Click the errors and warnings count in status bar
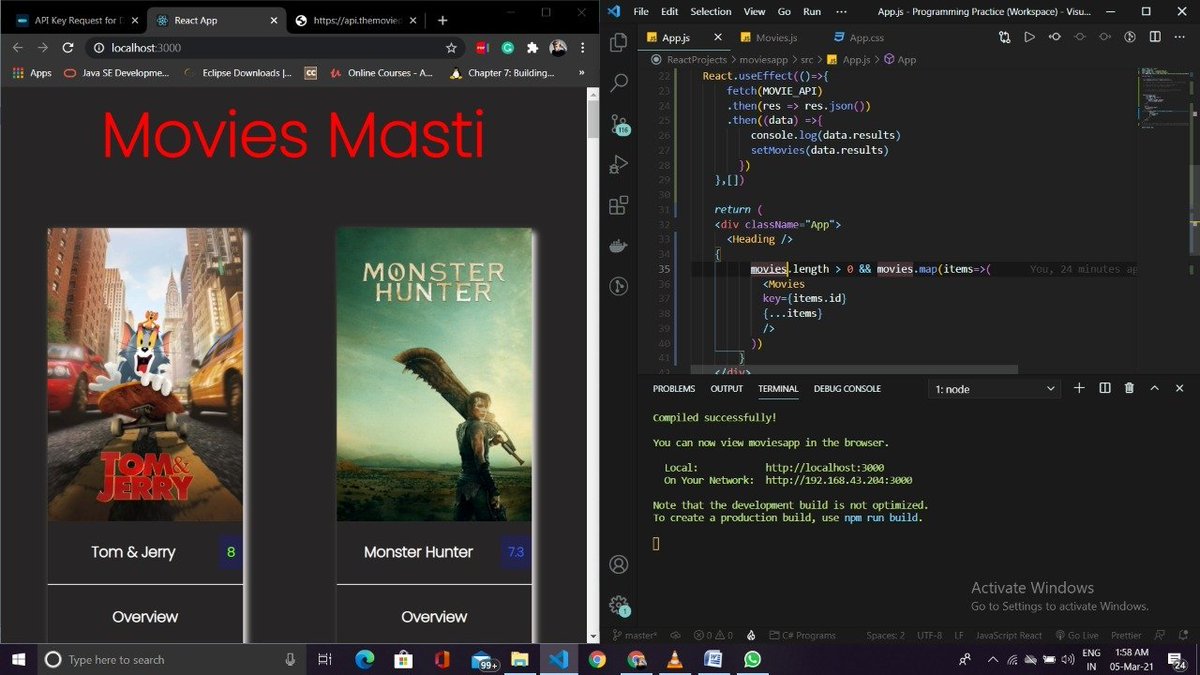The height and width of the screenshot is (675, 1200). (x=714, y=635)
